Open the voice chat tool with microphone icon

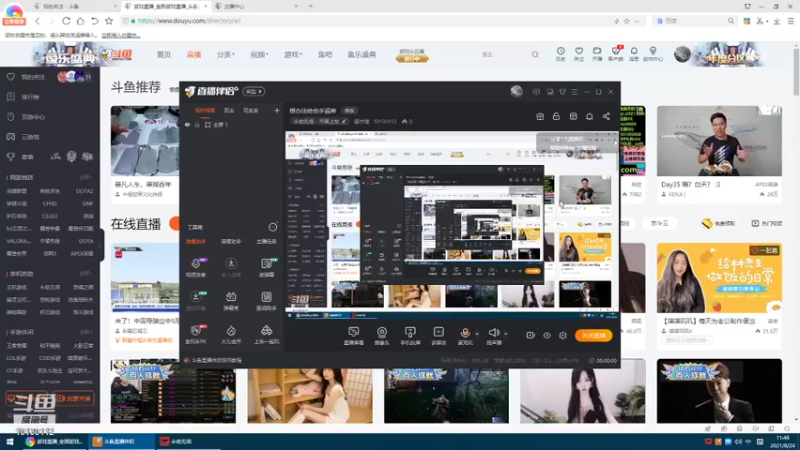coord(195,267)
